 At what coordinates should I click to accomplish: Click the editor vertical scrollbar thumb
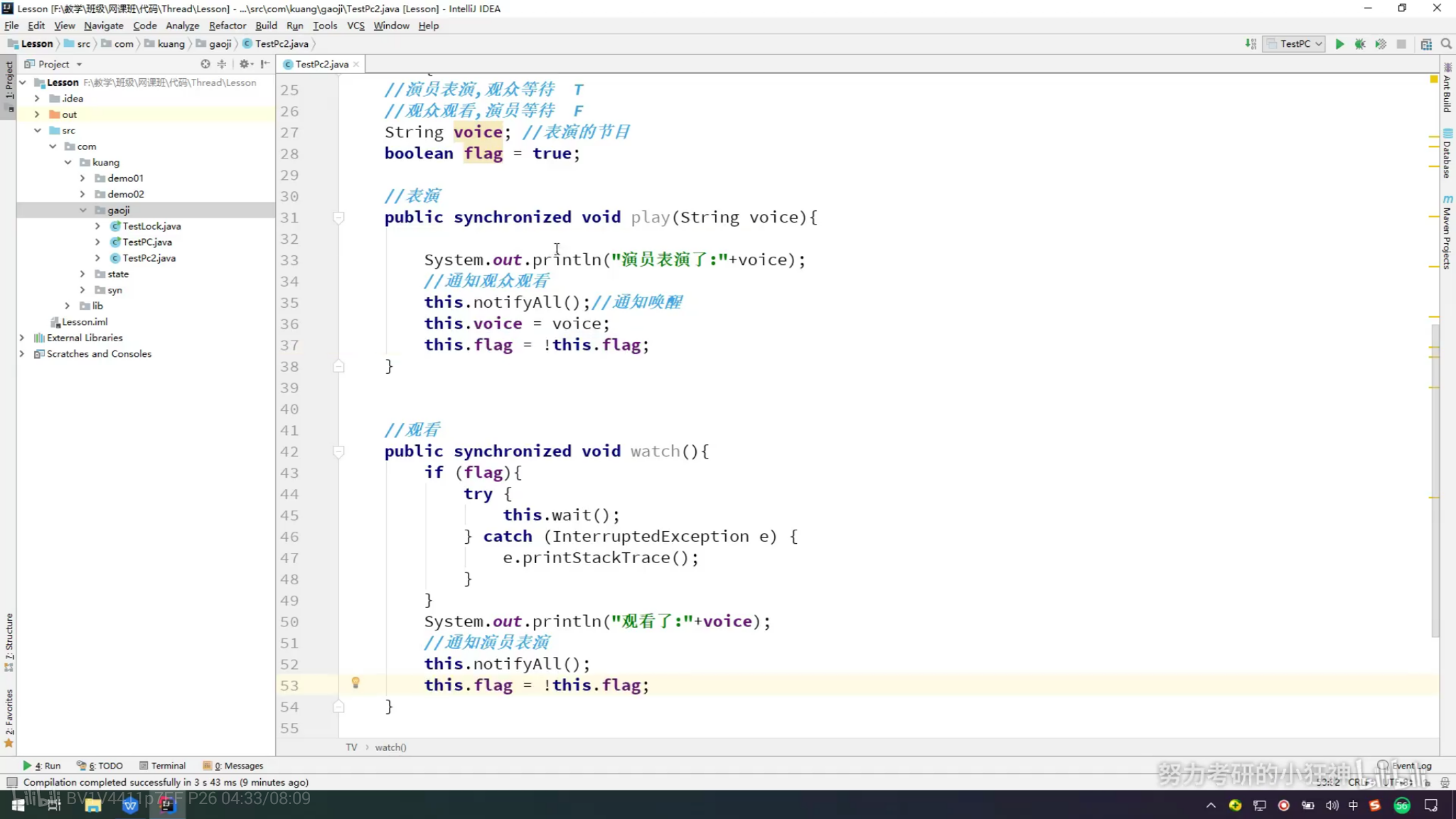point(1435,480)
